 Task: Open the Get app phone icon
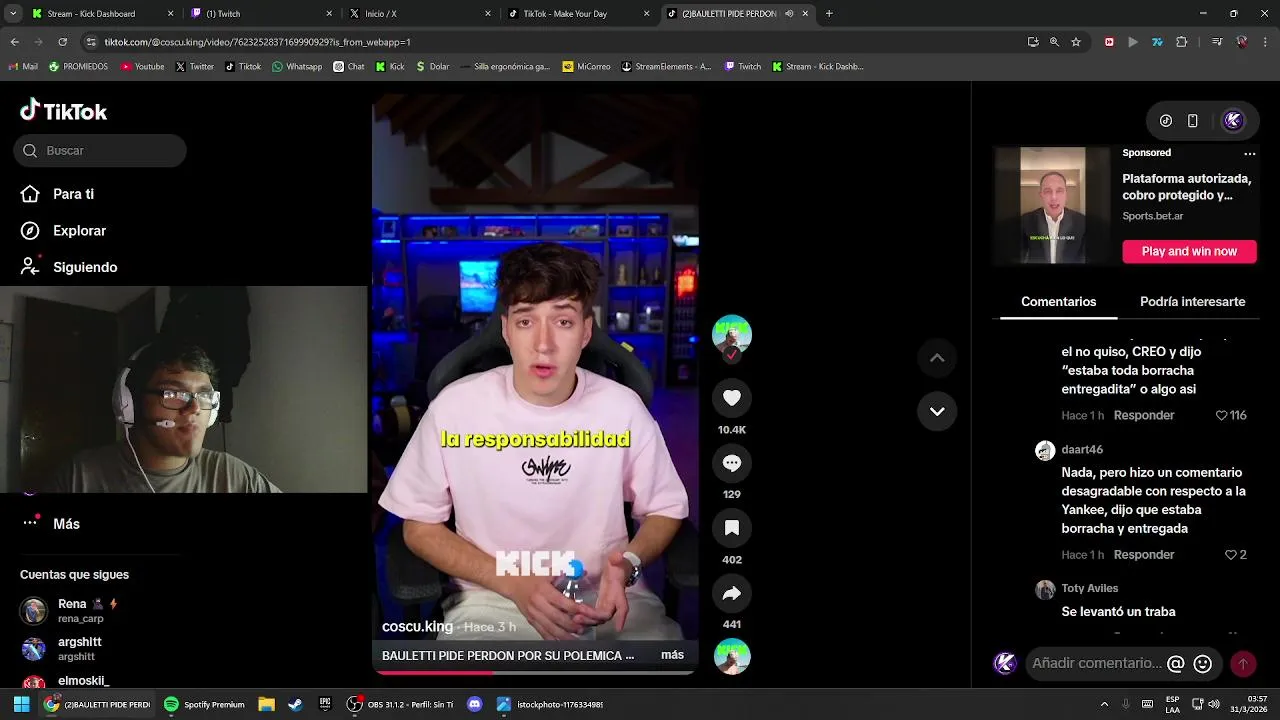tap(1193, 121)
